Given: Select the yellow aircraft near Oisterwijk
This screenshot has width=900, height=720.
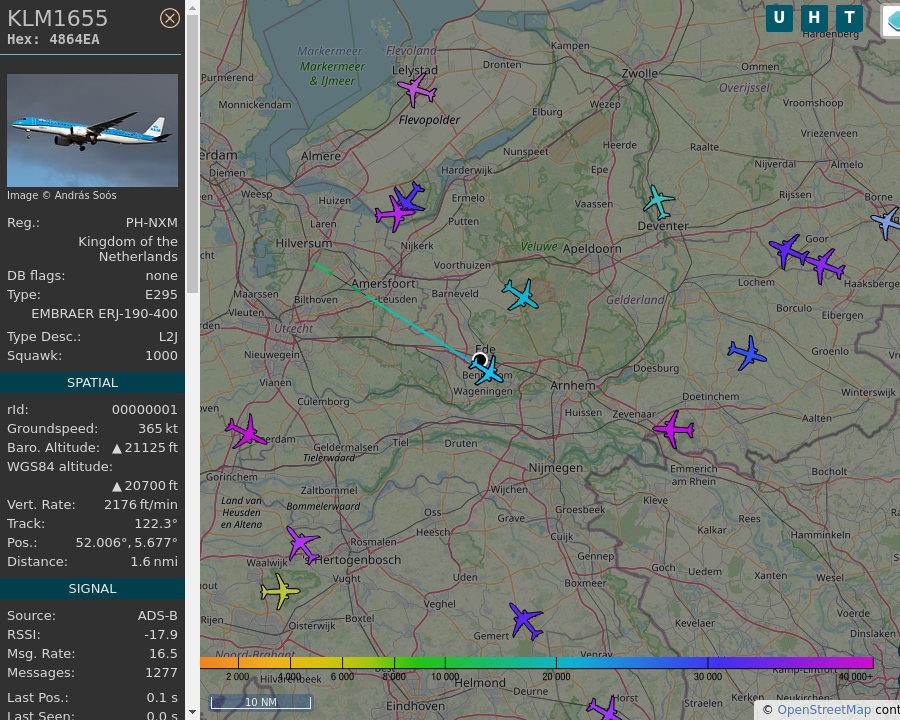Looking at the screenshot, I should [x=280, y=591].
